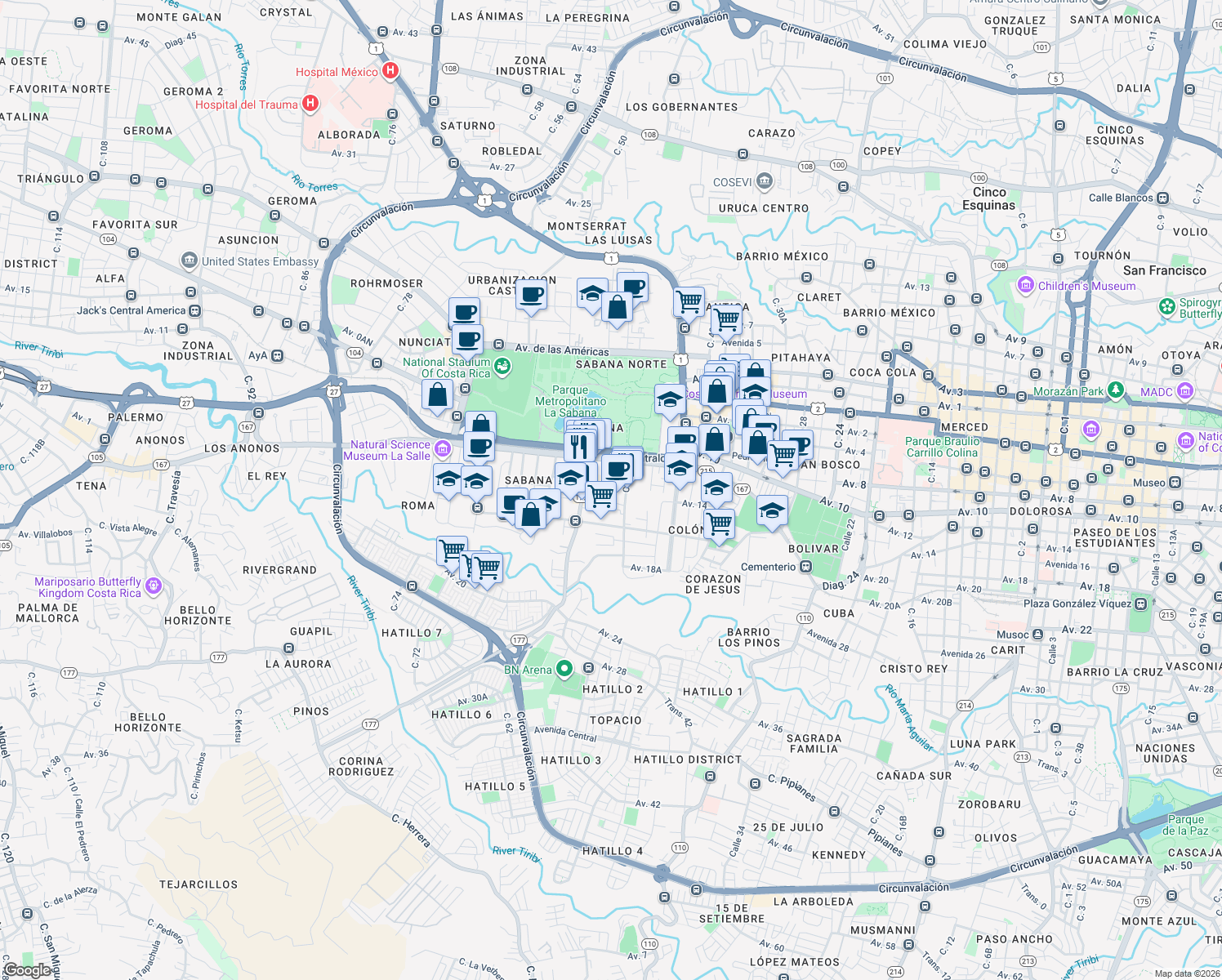Viewport: 1222px width, 980px height.
Task: Click the green park icon at BN Arena
Action: (x=563, y=669)
